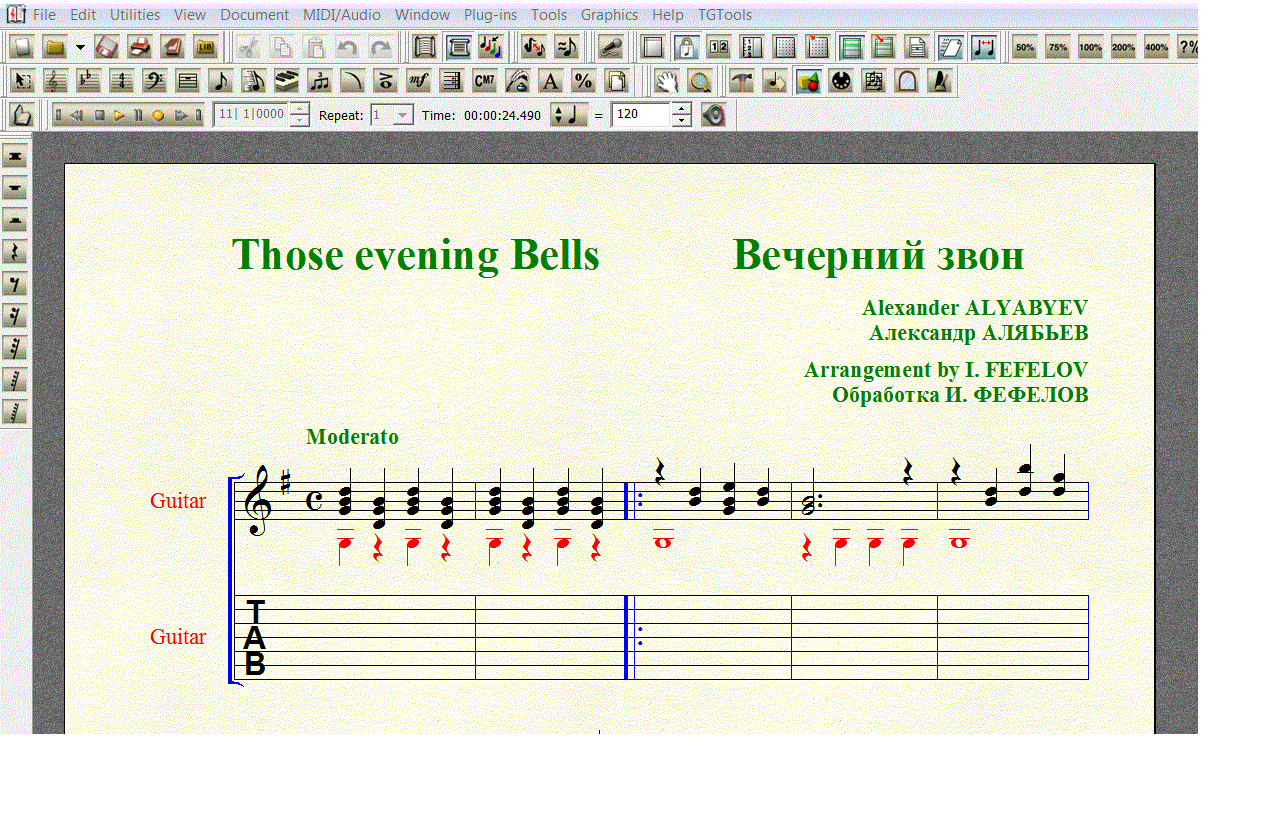Open the TGTools menu
This screenshot has height=817, width=1274.
[725, 15]
